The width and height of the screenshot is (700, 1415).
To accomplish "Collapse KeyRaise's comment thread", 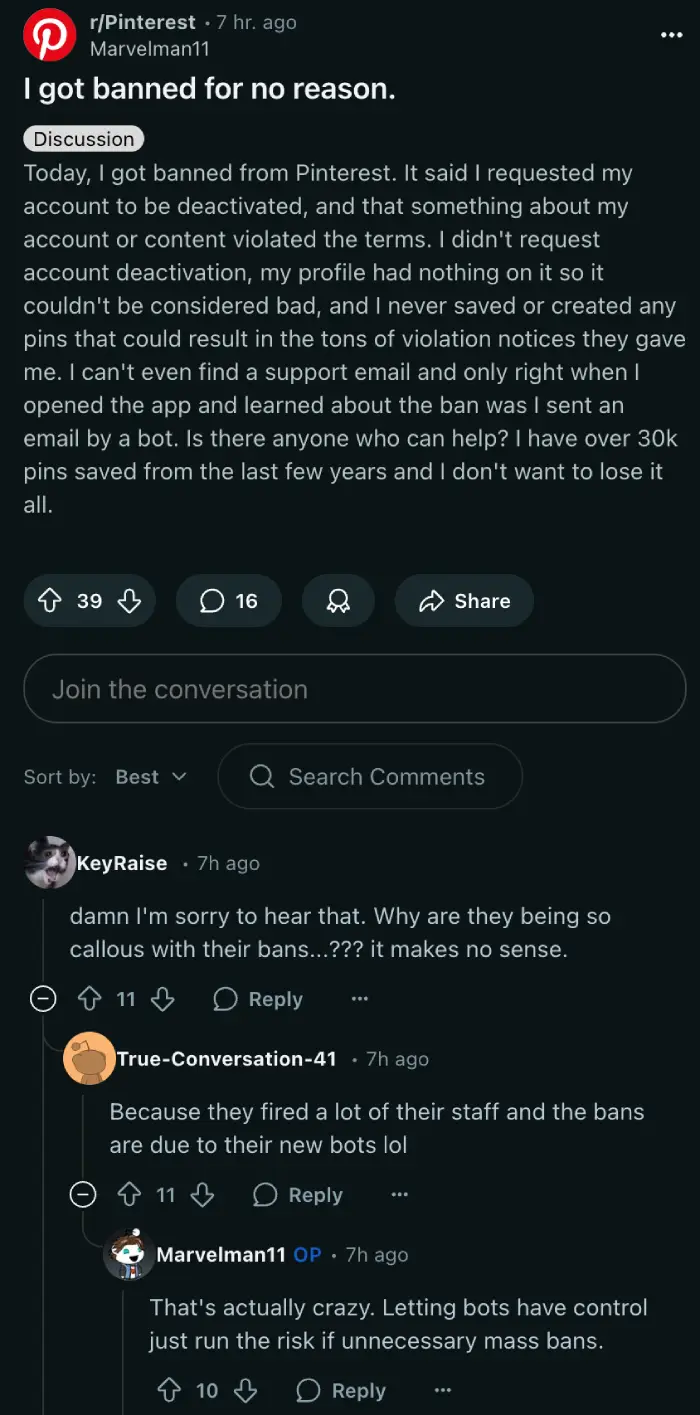I will [43, 999].
